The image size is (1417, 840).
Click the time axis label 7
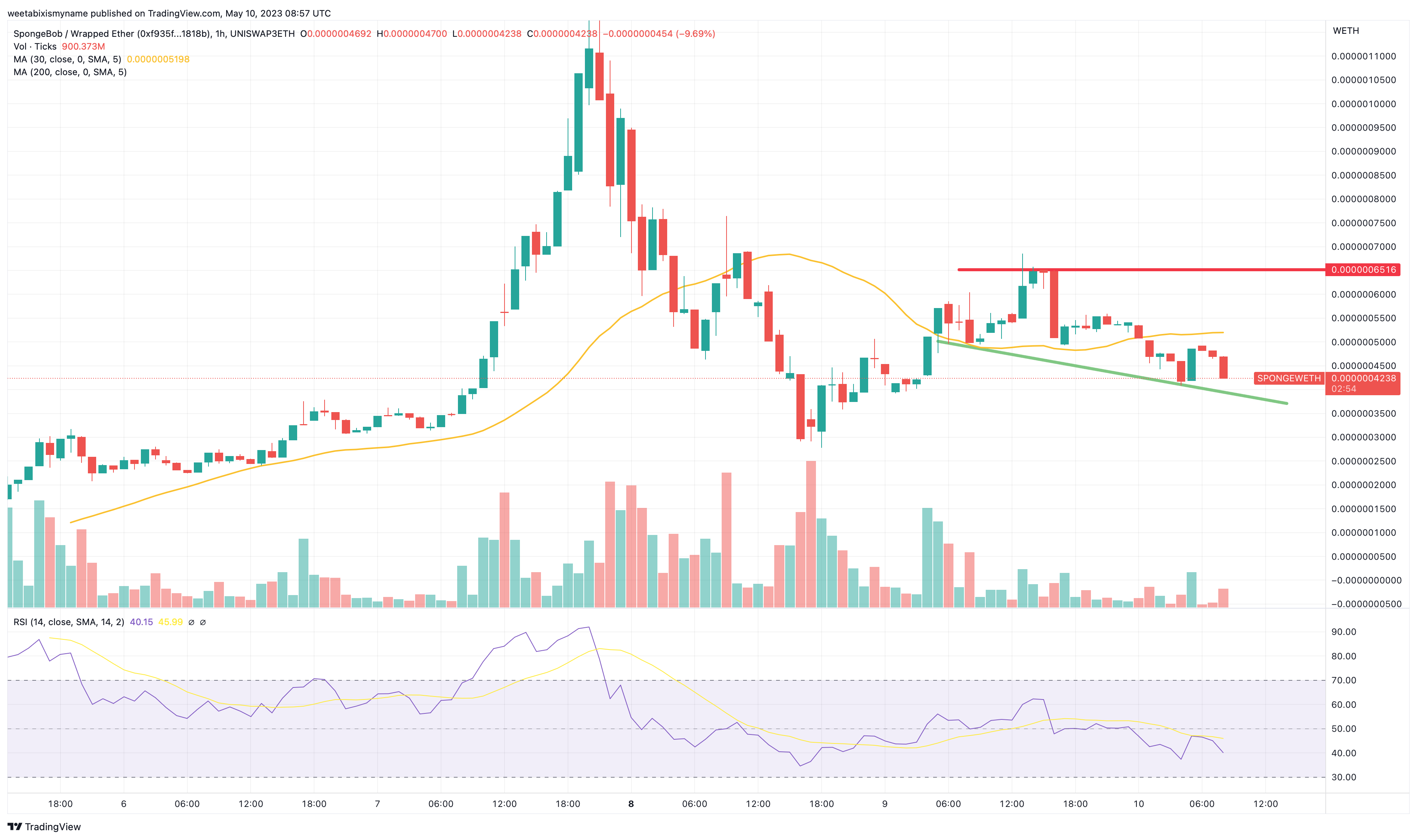(377, 804)
